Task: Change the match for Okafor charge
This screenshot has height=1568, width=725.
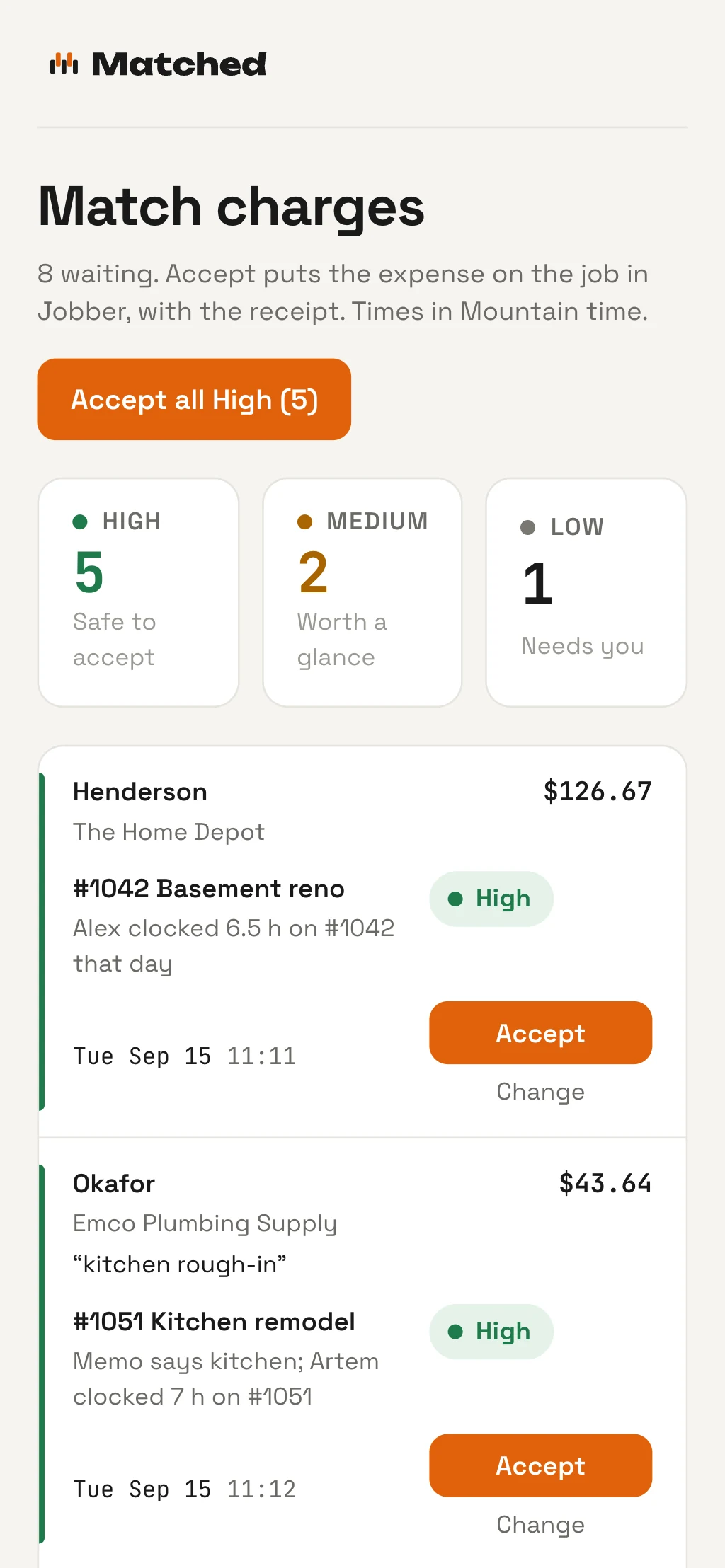Action: coord(540,1524)
